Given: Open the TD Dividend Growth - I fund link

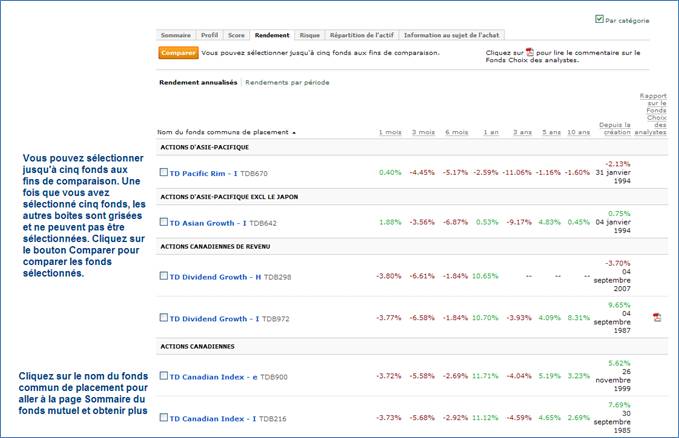Looking at the screenshot, I should point(207,319).
